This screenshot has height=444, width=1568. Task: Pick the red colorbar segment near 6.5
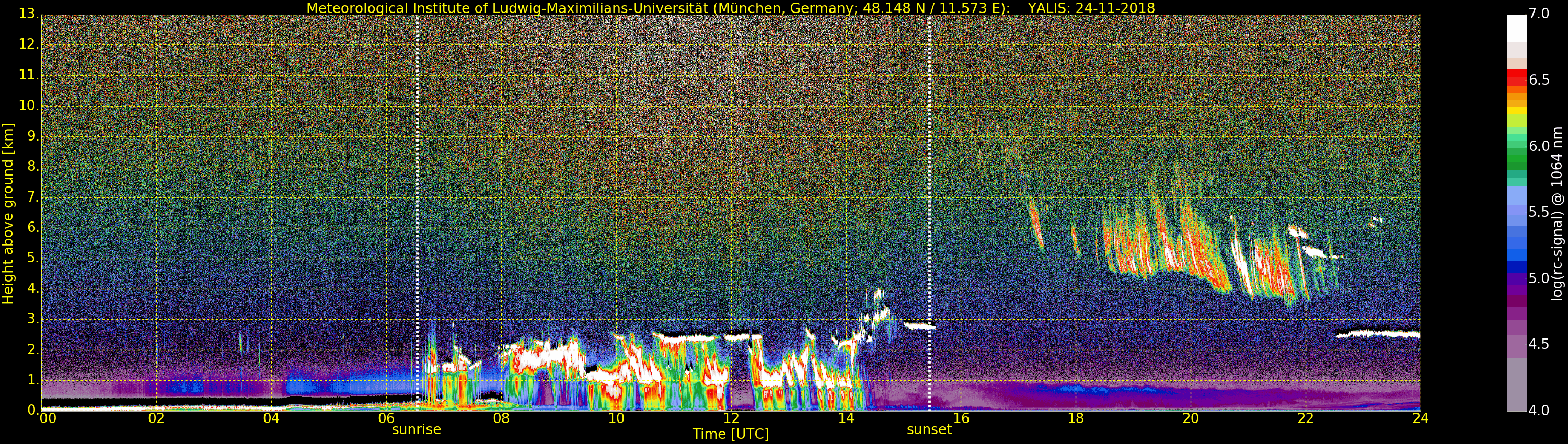click(x=1516, y=78)
